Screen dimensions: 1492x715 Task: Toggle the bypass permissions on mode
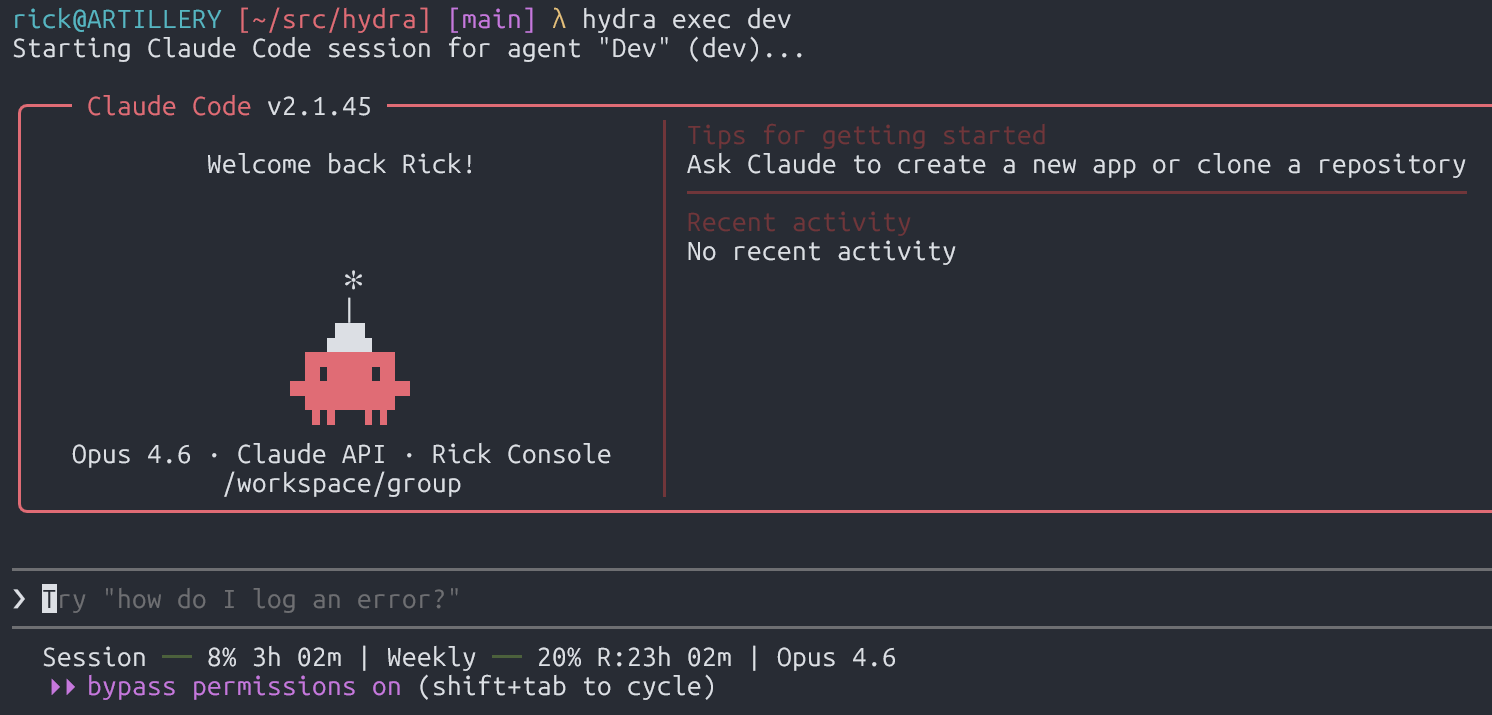pos(244,687)
